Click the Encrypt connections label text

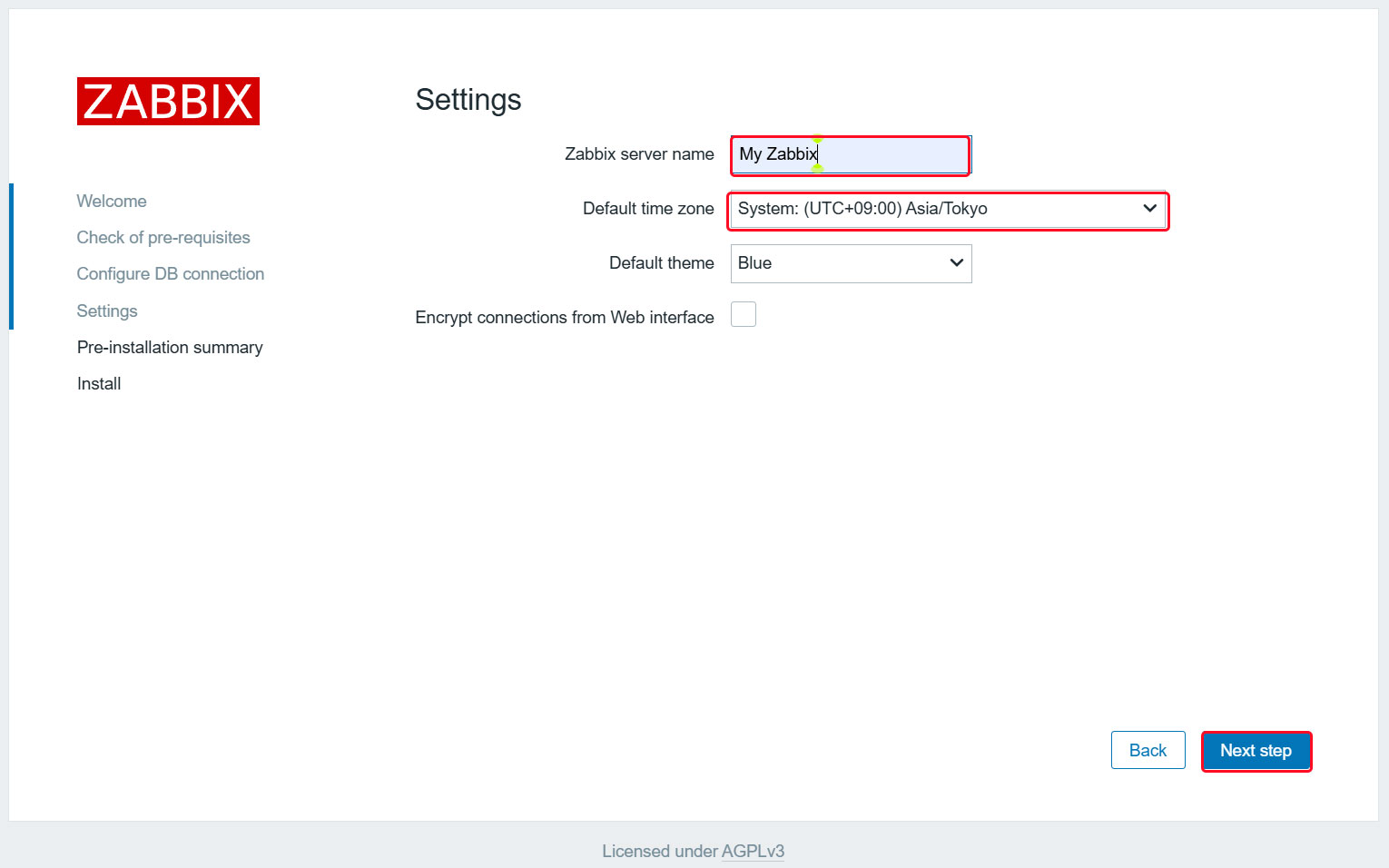tap(564, 318)
